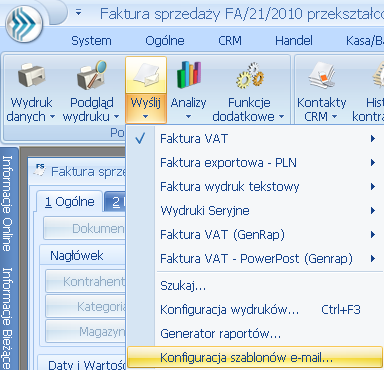Choose Faktura VAT menu entry
This screenshot has height=370, width=384.
tap(255, 138)
